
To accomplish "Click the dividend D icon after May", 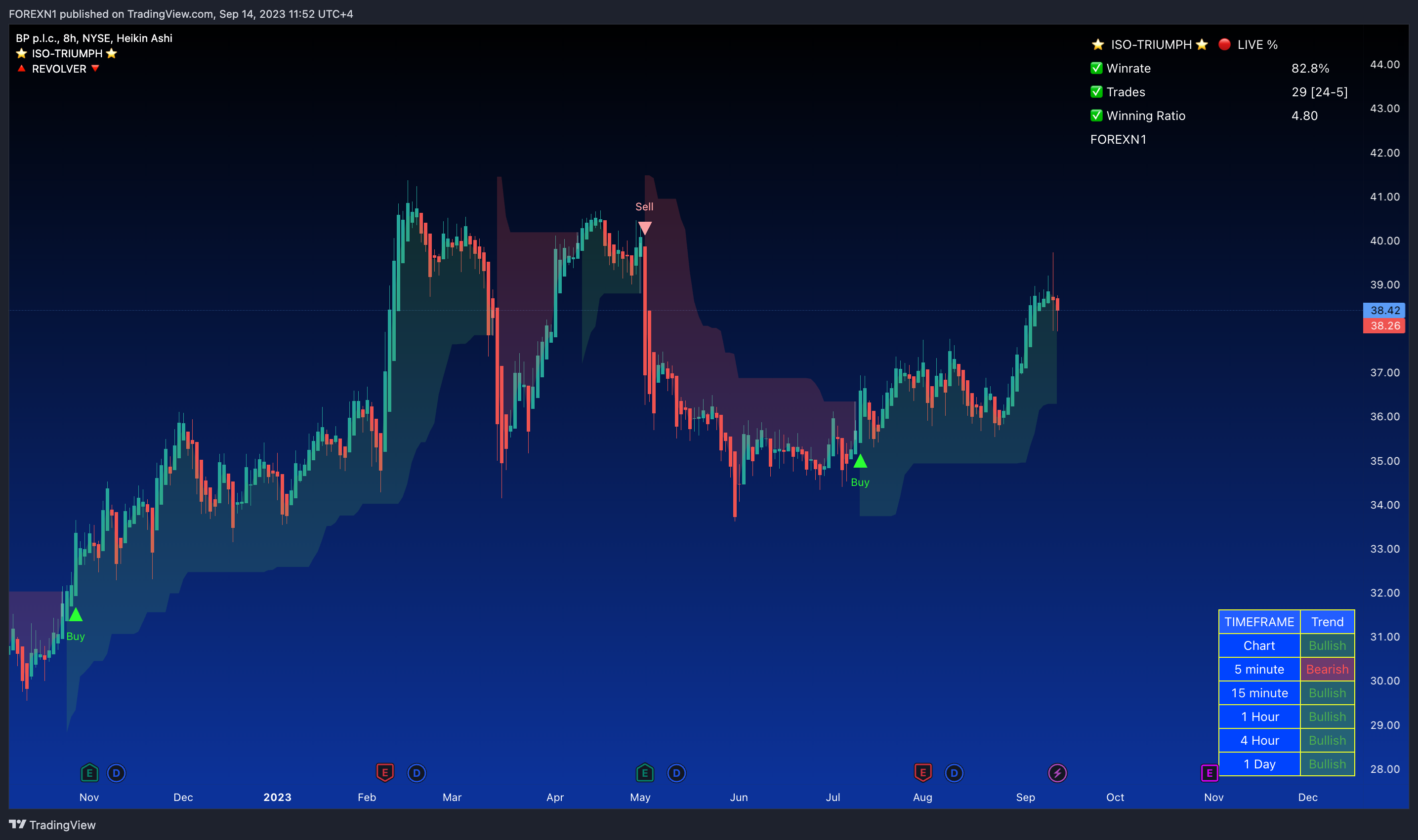I will 676,773.
